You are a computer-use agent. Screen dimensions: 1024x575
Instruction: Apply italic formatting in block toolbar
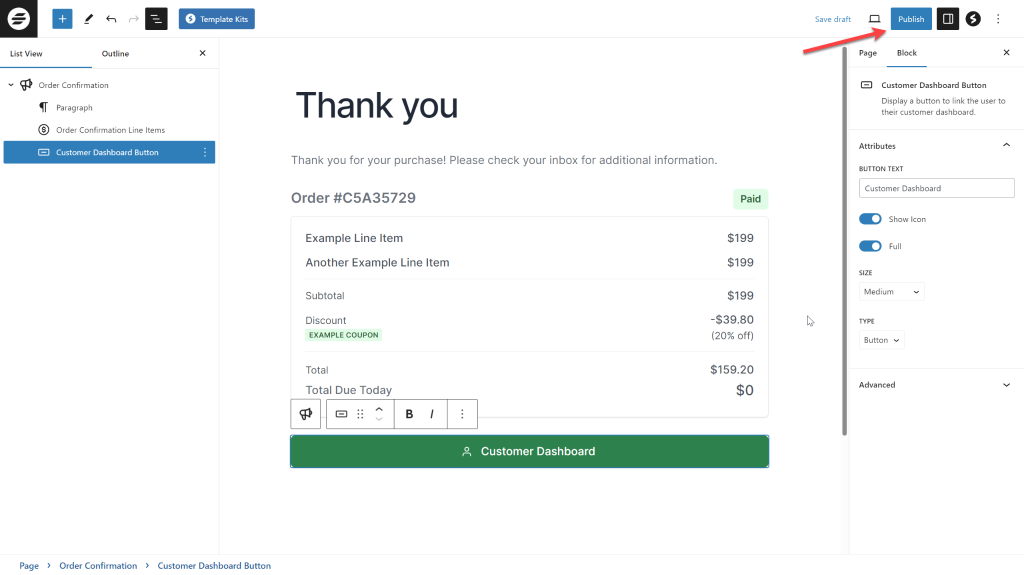(x=432, y=414)
